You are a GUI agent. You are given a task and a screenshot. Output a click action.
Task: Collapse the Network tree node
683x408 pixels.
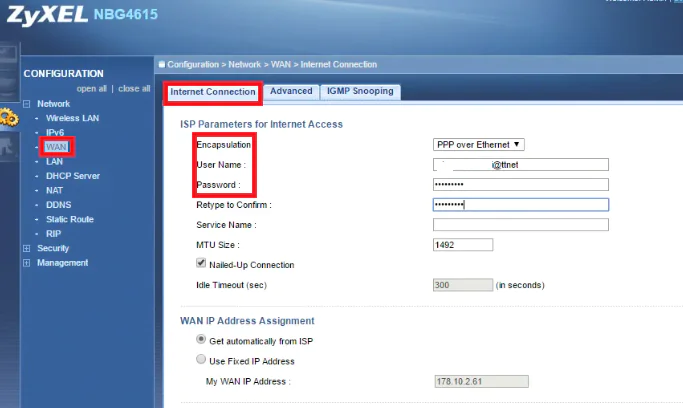coord(27,104)
